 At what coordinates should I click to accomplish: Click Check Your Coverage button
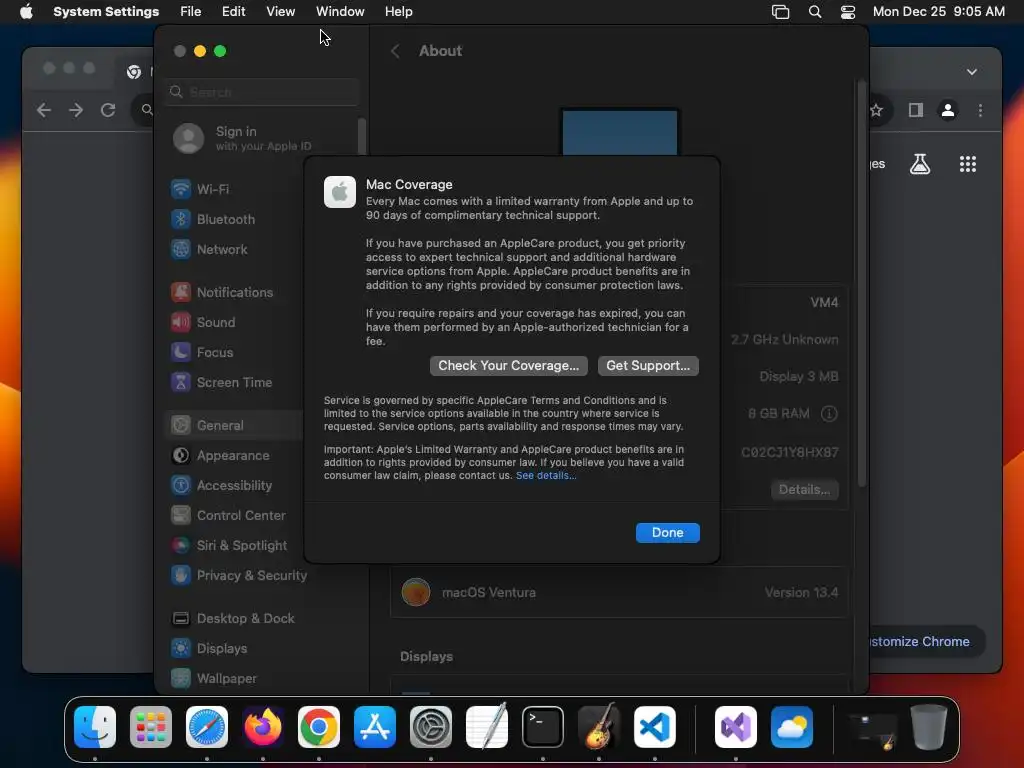point(509,366)
